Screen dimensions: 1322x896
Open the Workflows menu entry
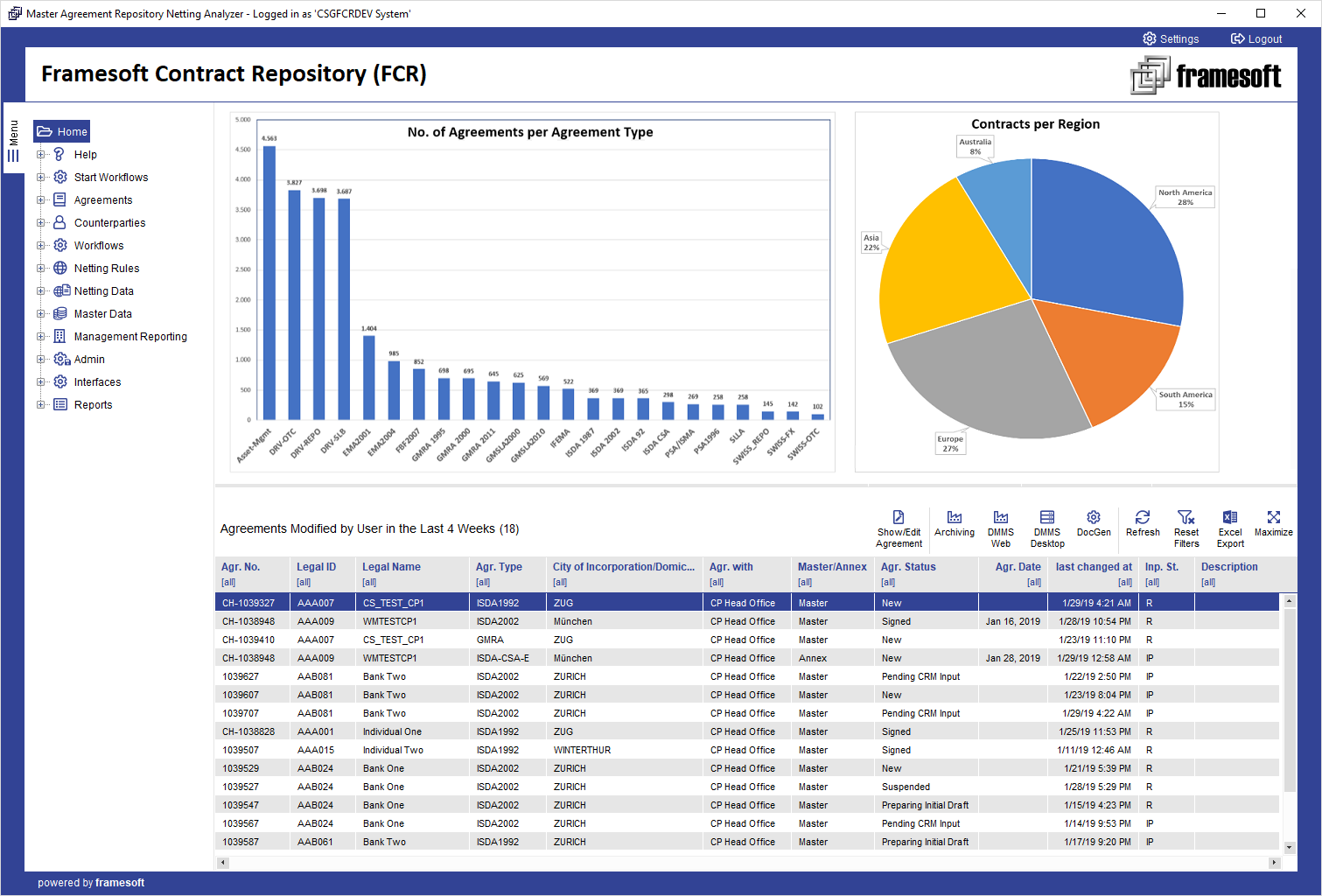pos(99,246)
